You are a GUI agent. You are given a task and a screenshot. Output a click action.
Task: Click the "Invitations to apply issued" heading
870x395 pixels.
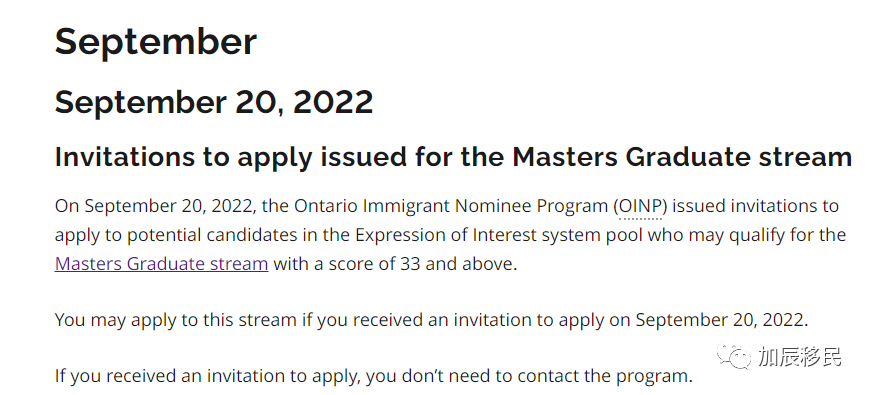(453, 158)
